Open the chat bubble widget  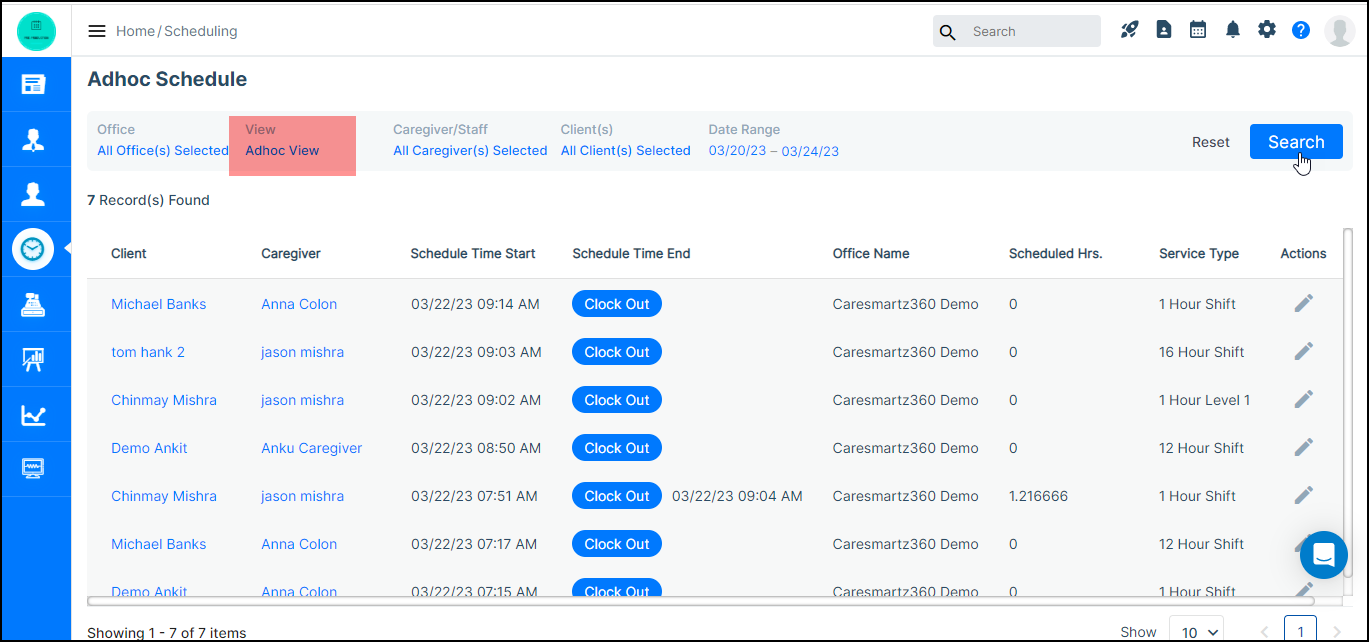click(x=1323, y=555)
